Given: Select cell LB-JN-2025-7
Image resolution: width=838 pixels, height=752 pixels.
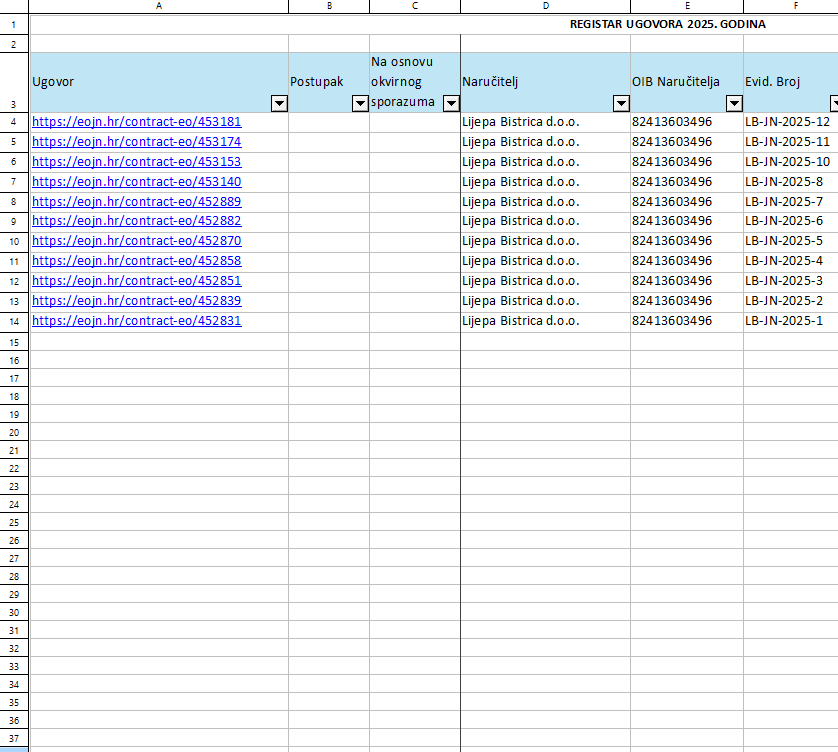Looking at the screenshot, I should click(791, 201).
